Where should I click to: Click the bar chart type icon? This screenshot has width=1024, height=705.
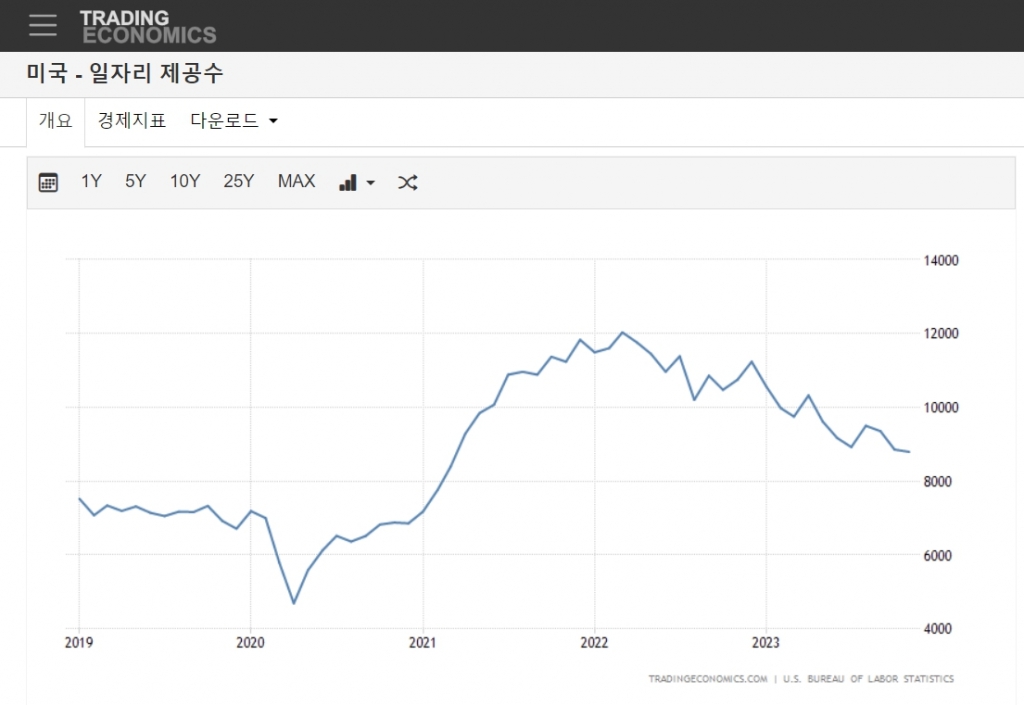click(348, 182)
